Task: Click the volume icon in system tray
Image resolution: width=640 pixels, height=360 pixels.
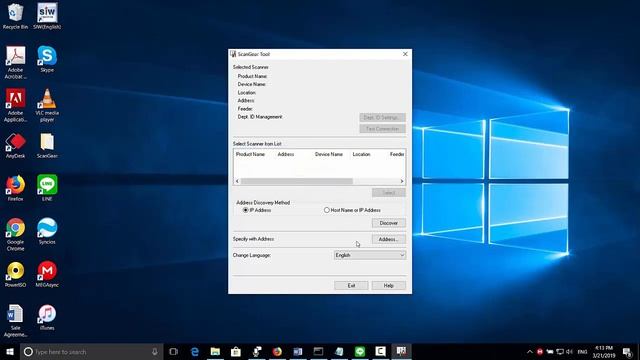Action: click(569, 351)
